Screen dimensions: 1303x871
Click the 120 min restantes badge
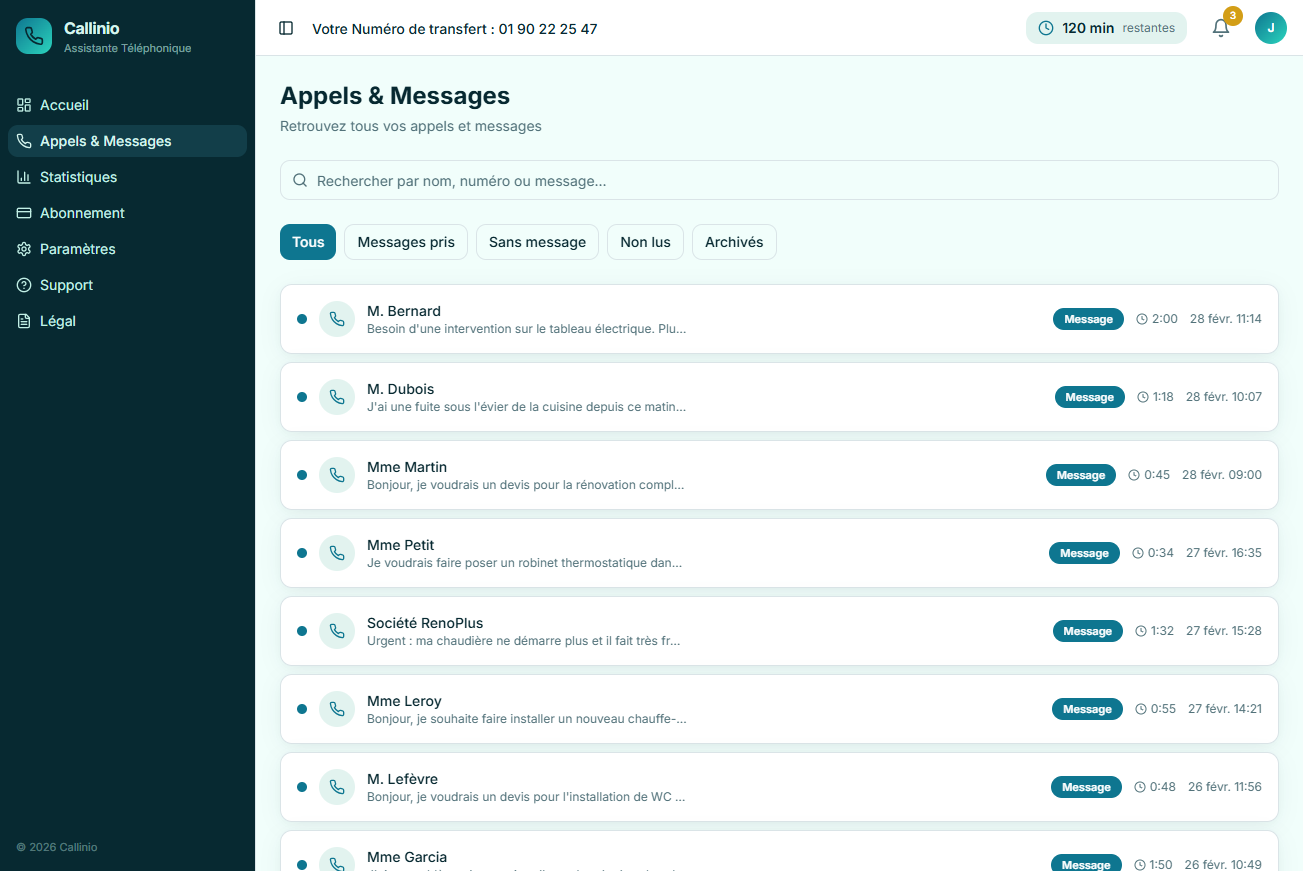(x=1105, y=28)
